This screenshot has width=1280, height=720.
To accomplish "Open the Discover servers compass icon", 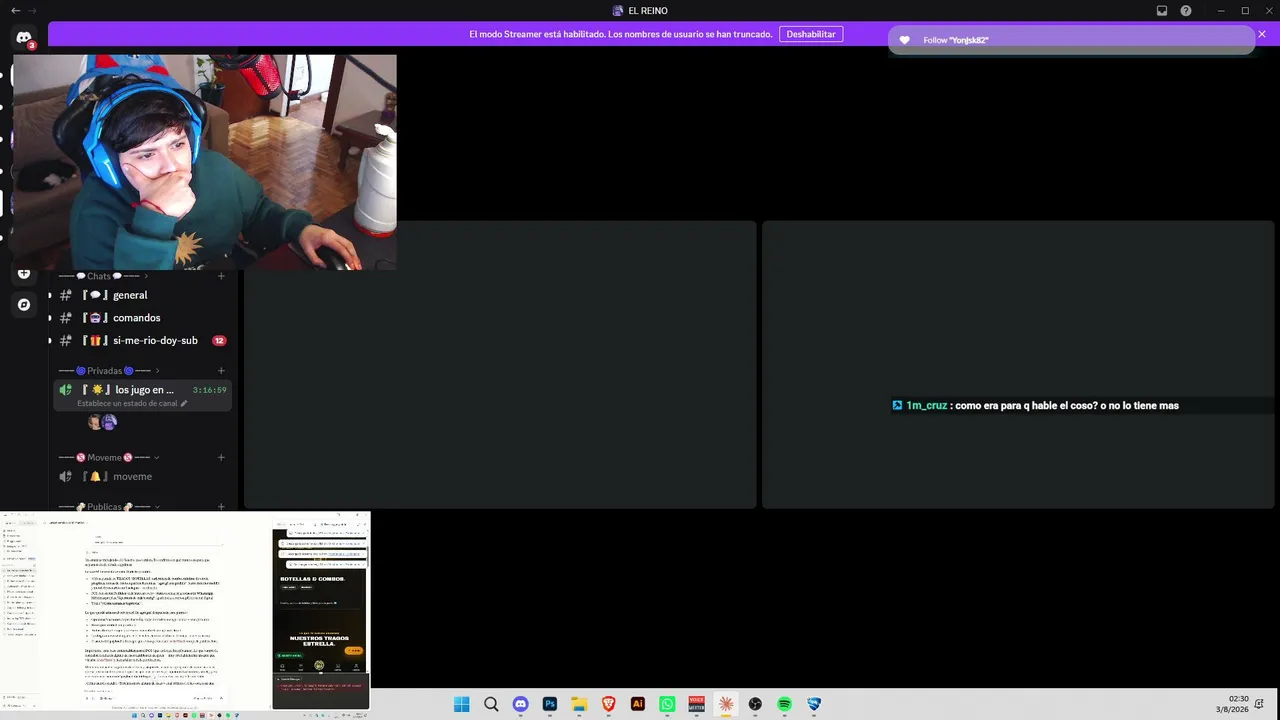I will click(x=24, y=304).
